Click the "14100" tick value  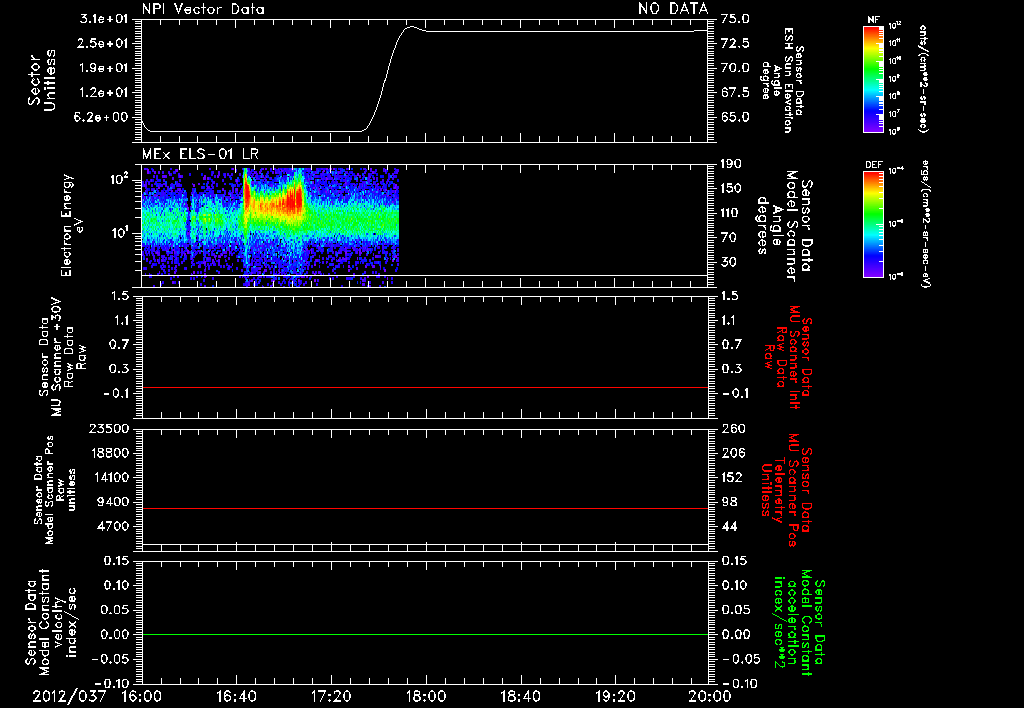click(108, 477)
